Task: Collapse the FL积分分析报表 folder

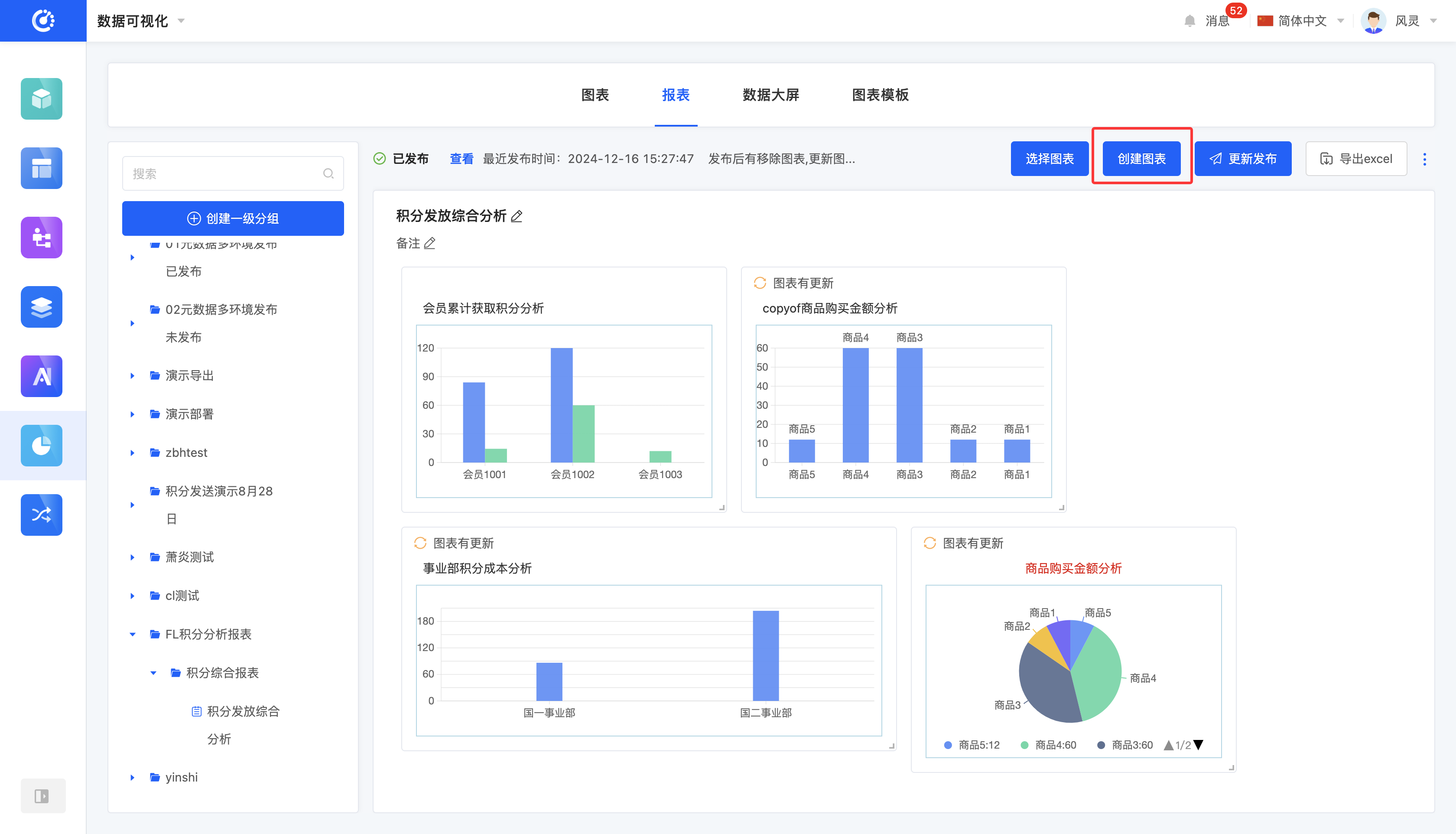Action: point(132,634)
